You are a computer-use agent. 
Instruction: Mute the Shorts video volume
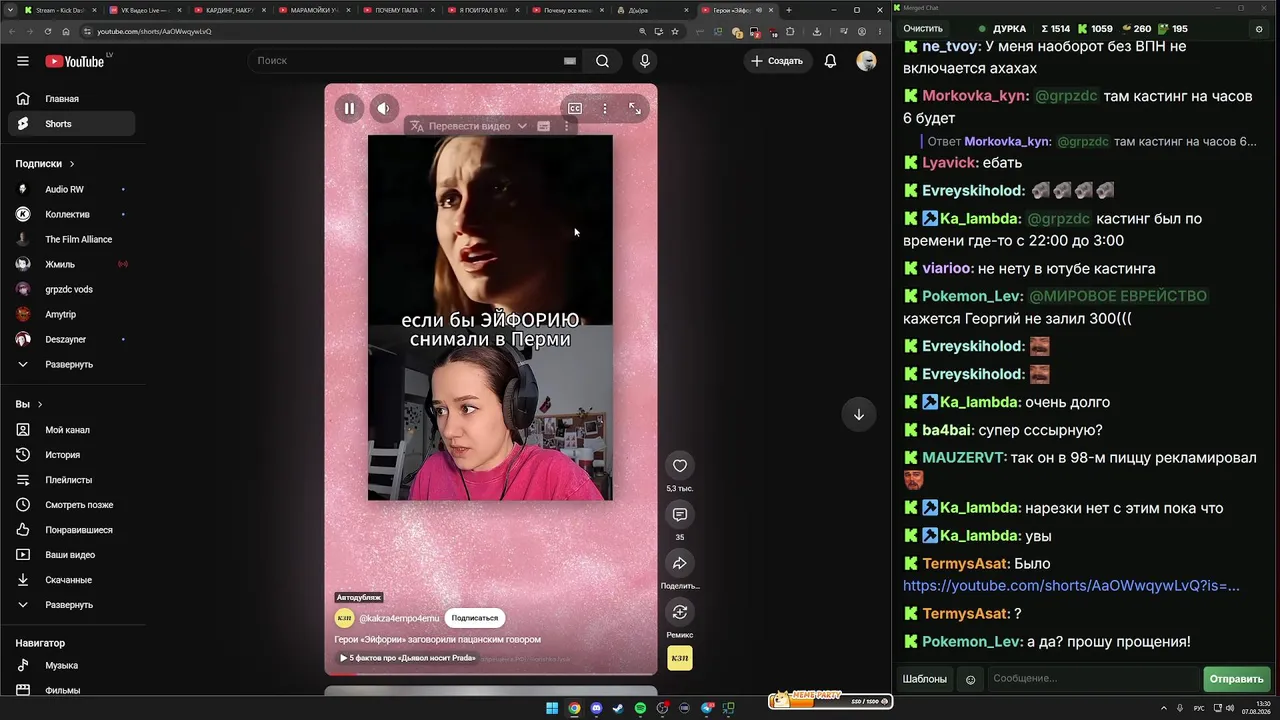[x=384, y=108]
